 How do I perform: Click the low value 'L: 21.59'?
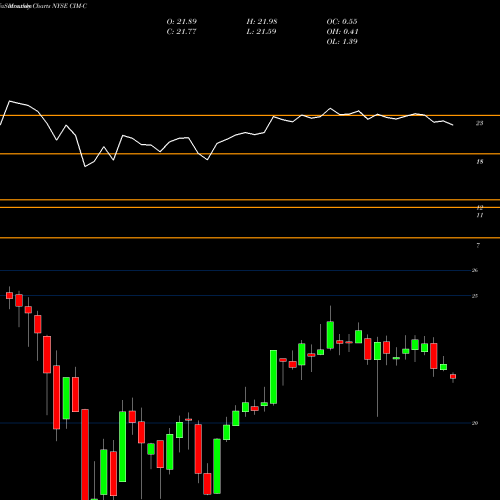tap(261, 32)
